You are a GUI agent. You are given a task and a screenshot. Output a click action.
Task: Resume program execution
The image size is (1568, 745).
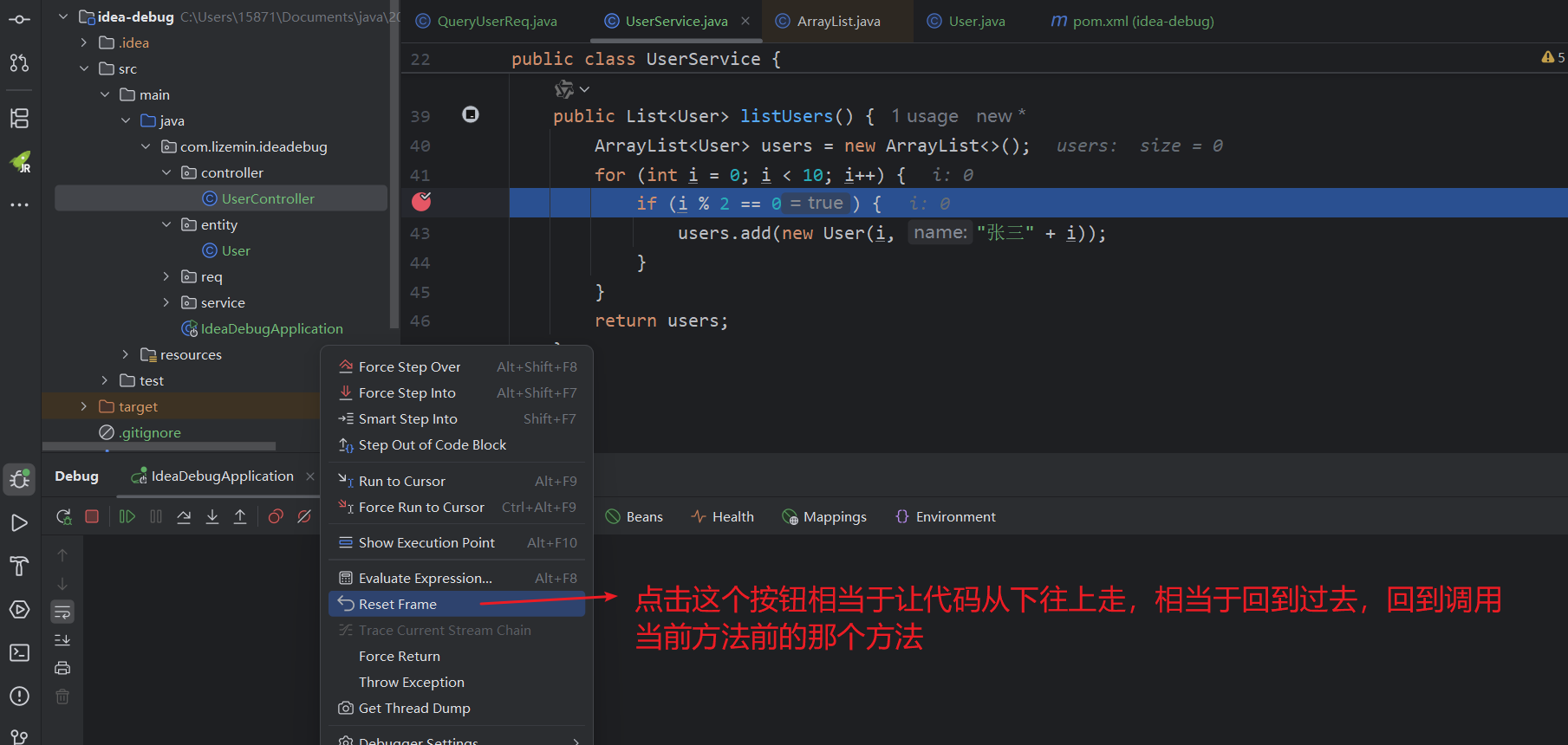click(127, 516)
